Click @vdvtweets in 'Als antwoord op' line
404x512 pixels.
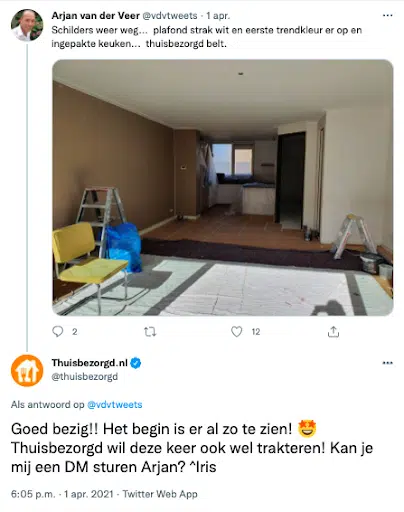115,405
